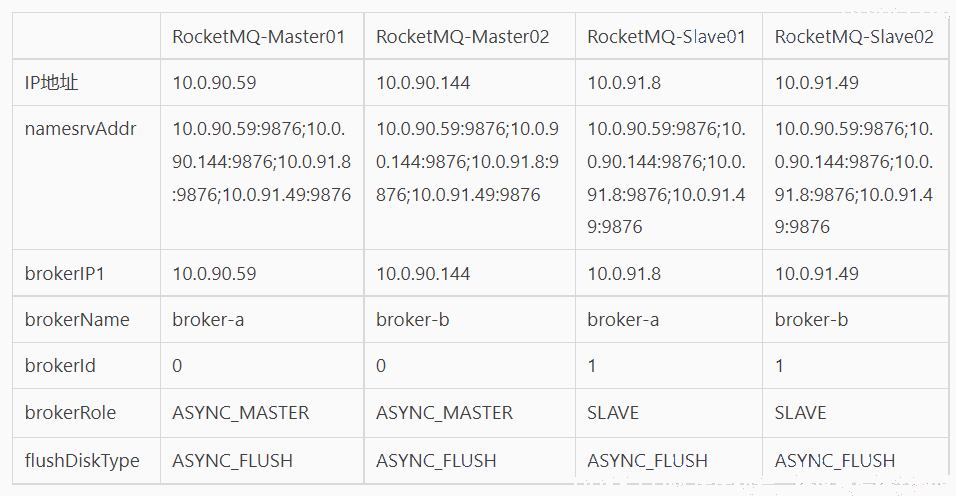Click the IP地址 row label

tap(51, 82)
